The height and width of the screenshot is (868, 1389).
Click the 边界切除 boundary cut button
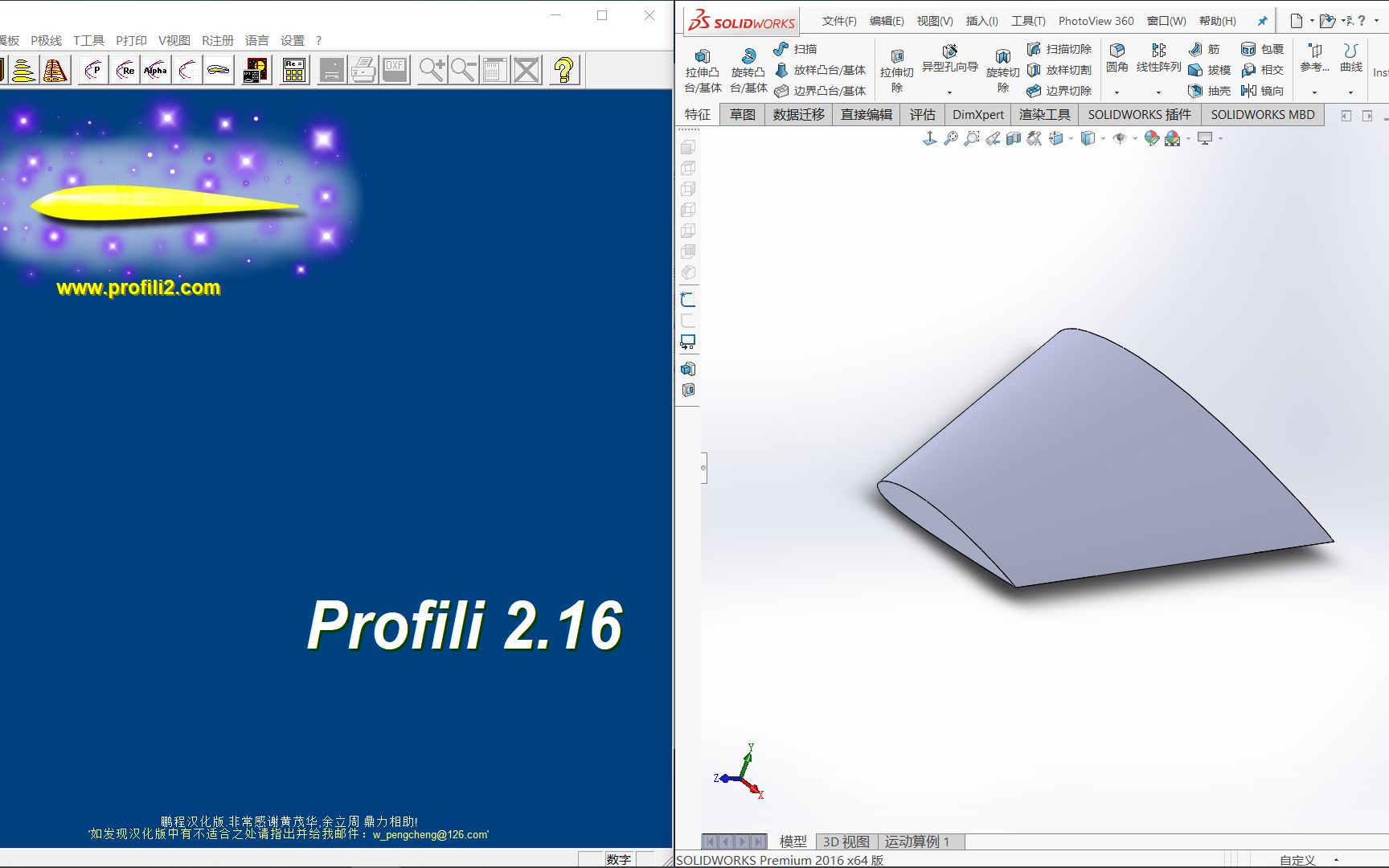coord(1059,91)
